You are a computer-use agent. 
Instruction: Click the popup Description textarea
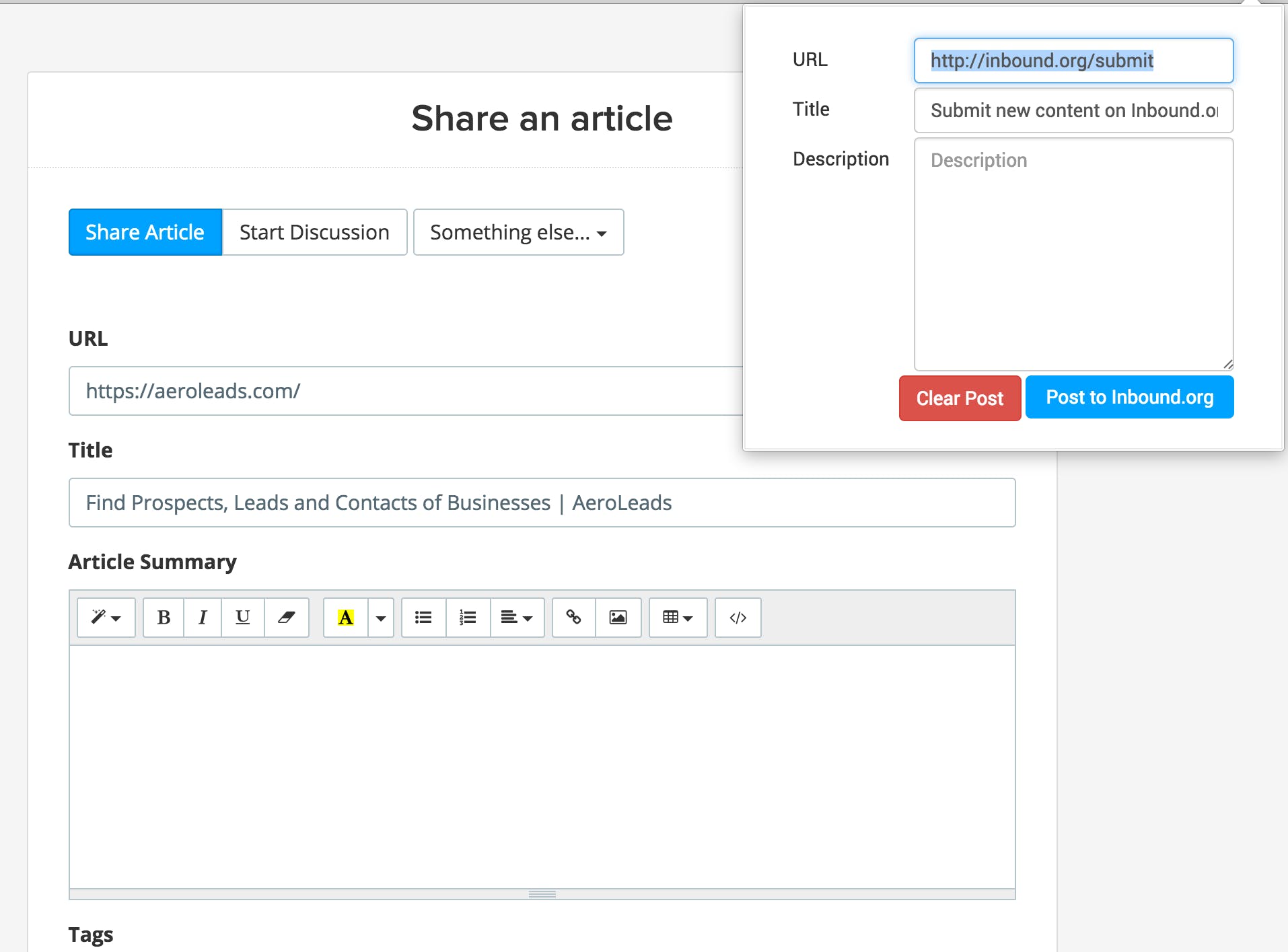click(1074, 254)
